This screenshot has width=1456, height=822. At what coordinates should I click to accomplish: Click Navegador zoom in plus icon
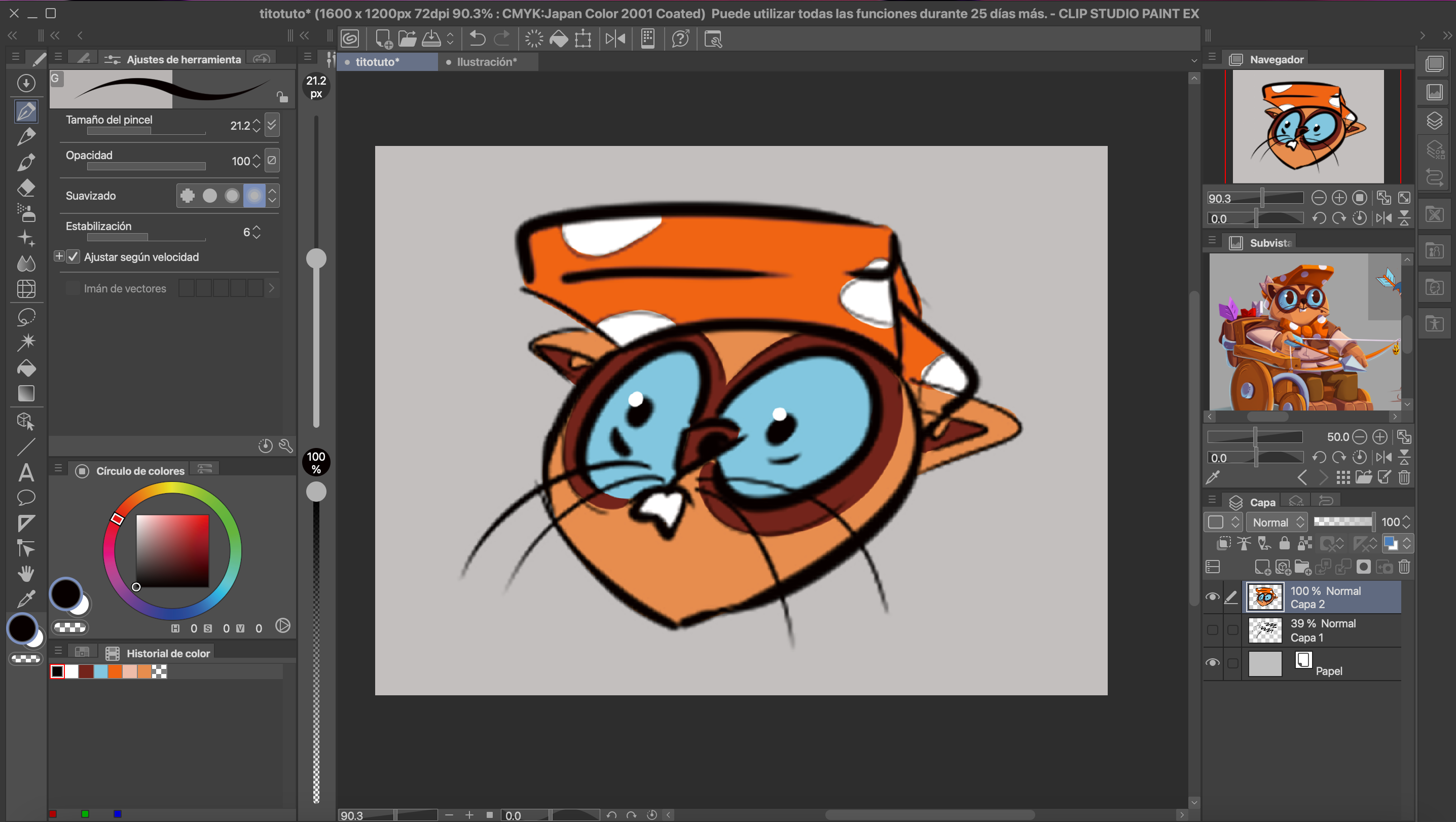pos(1339,198)
